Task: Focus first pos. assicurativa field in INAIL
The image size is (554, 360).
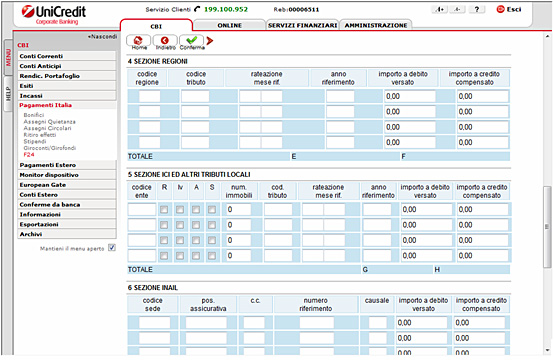Action: (206, 323)
